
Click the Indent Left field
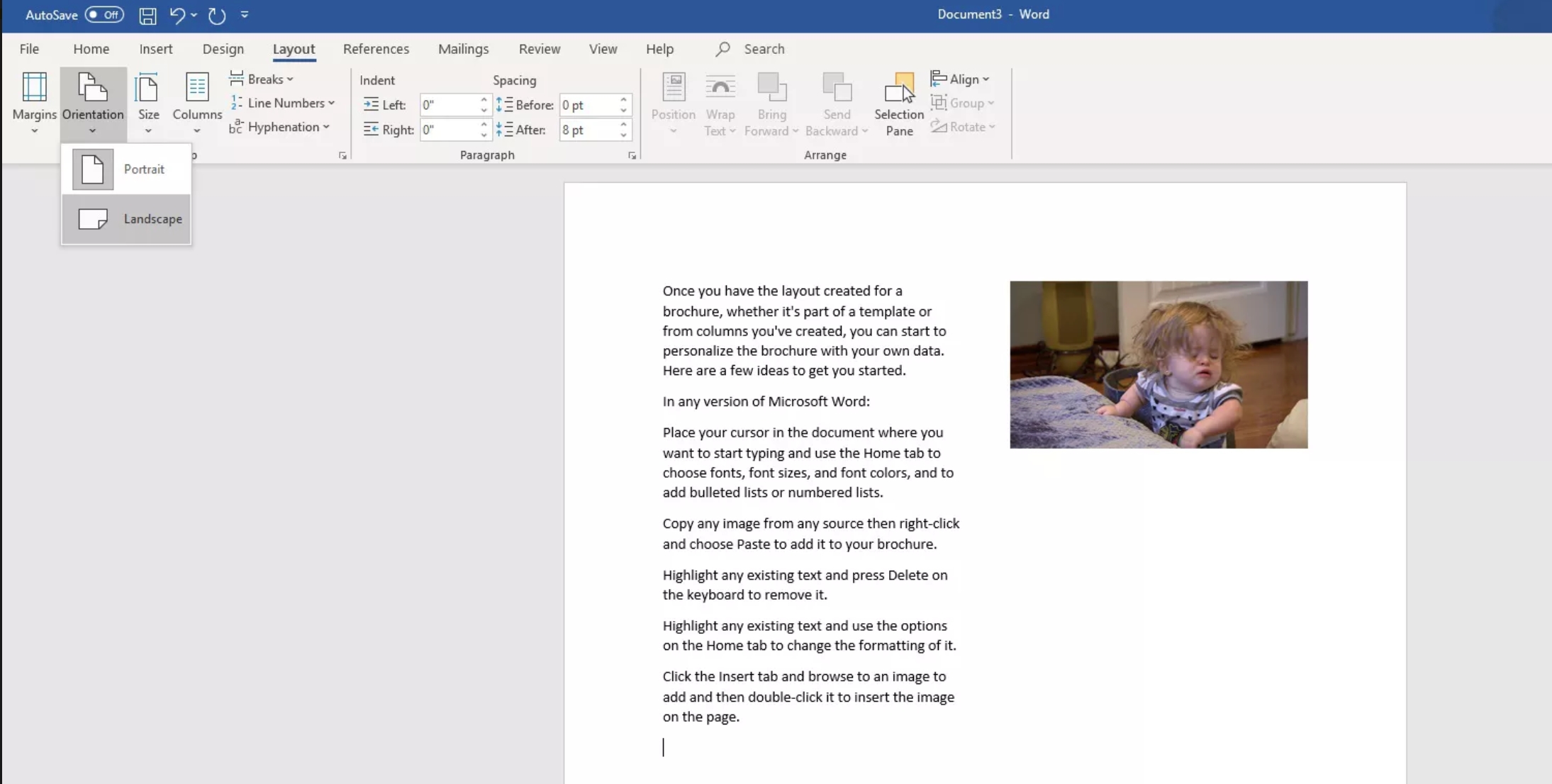(x=449, y=105)
